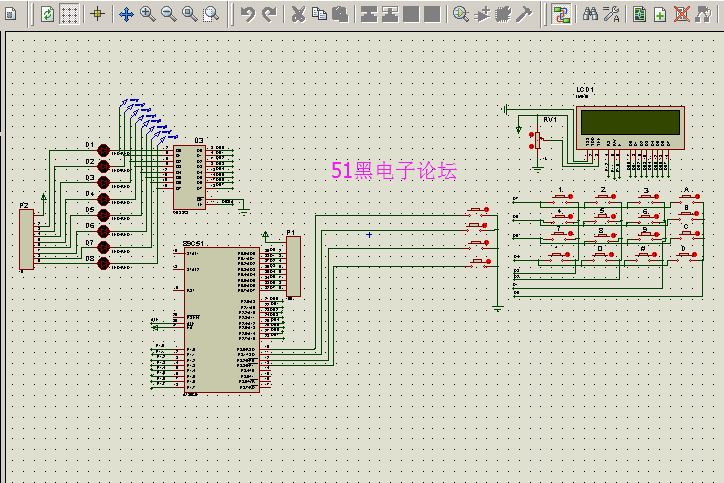
Task: Choose the block delete tool
Action: tap(432, 14)
